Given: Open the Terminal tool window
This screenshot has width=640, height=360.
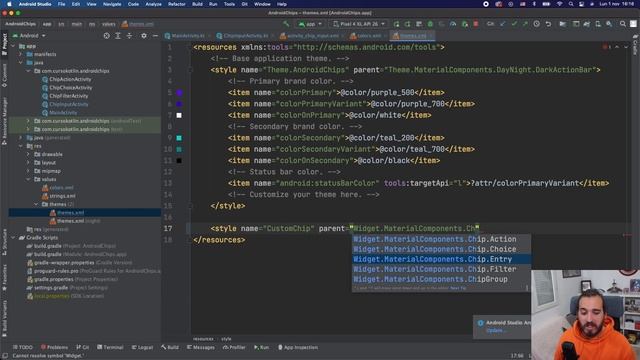Looking at the screenshot, I should [110, 347].
